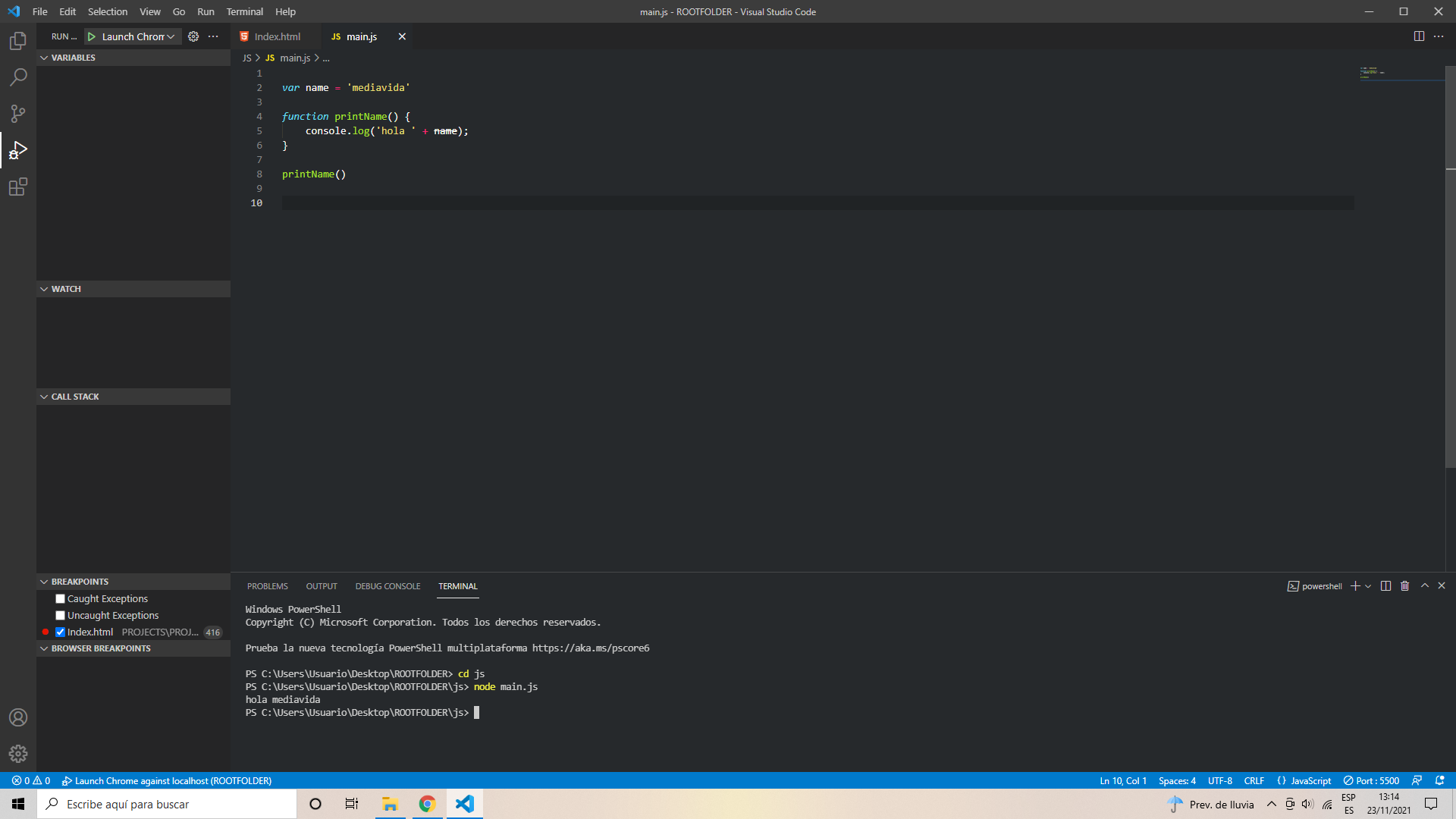
Task: Click the Port : 5500 status button
Action: tap(1371, 780)
